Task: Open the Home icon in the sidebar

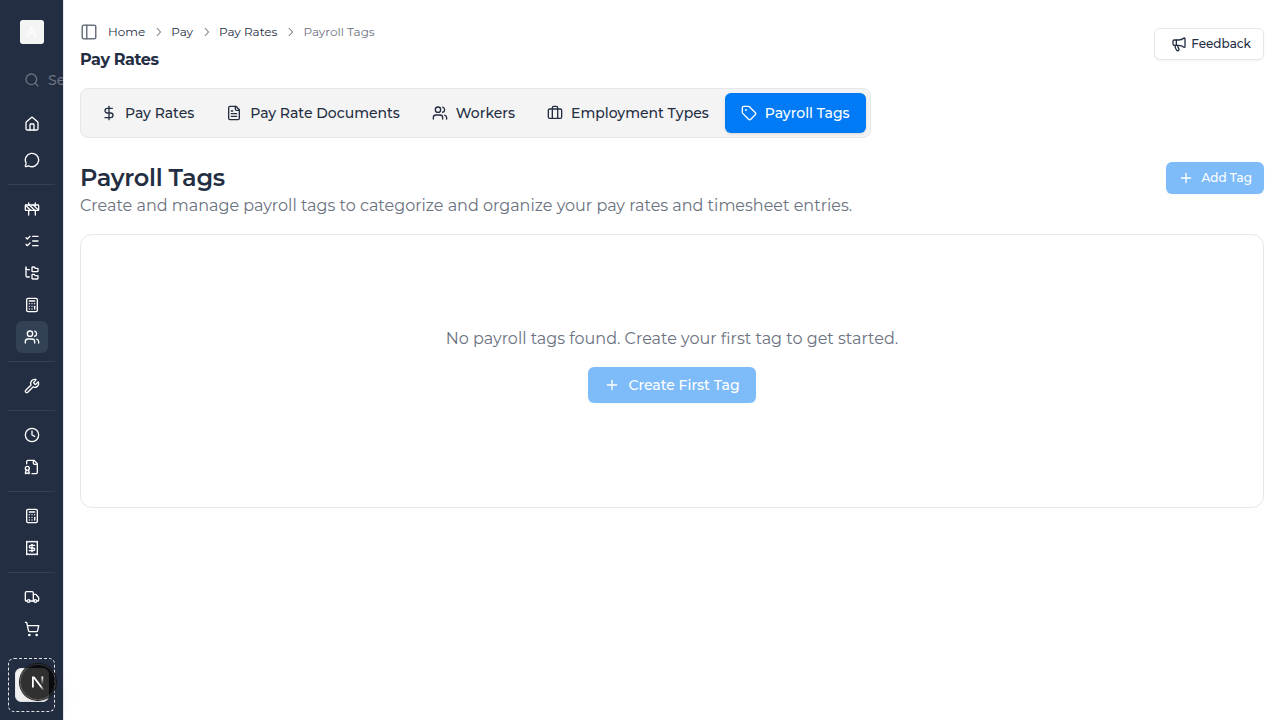Action: (31, 124)
